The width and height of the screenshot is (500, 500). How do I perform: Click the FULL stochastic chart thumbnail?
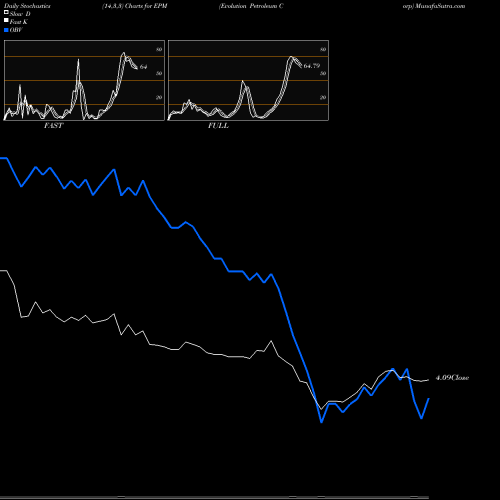click(248, 80)
